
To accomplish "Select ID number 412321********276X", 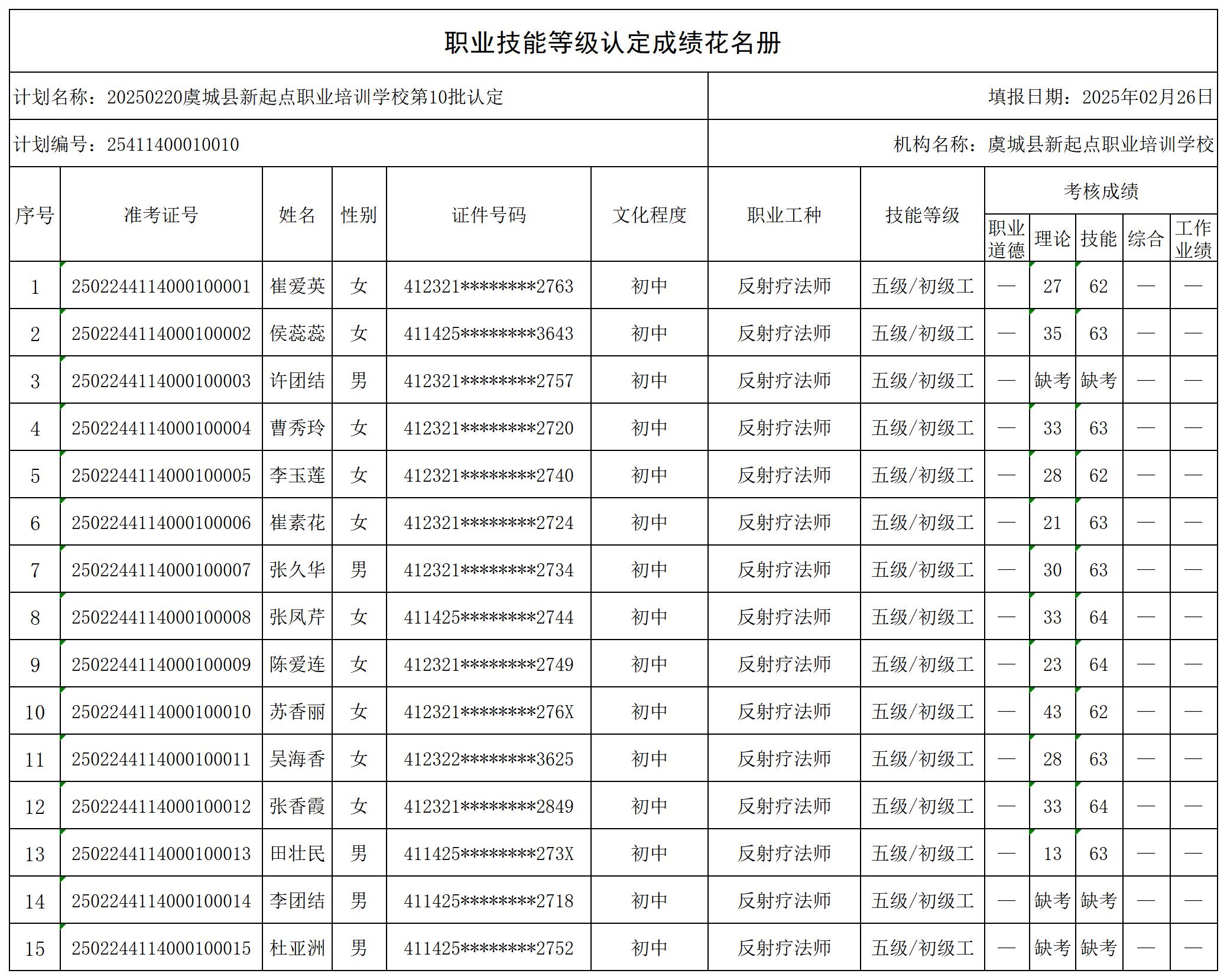I will coord(489,712).
